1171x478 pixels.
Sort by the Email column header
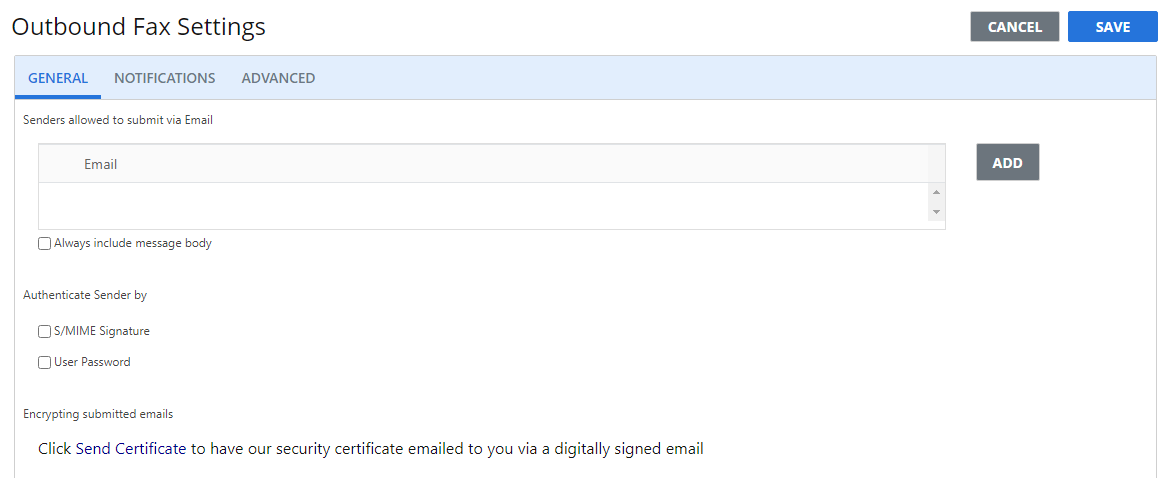click(x=101, y=164)
